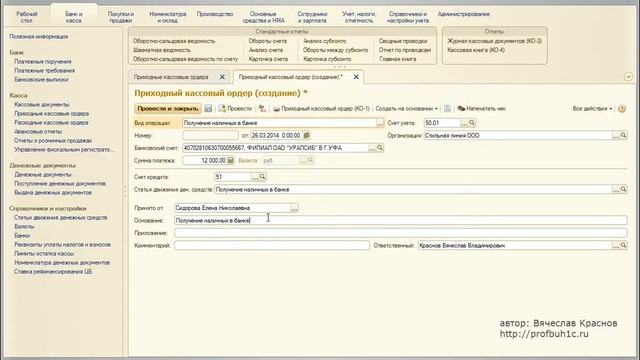Click the round arrow at the right of the tab bar
Viewport: 640px width, 360px height.
[628, 77]
